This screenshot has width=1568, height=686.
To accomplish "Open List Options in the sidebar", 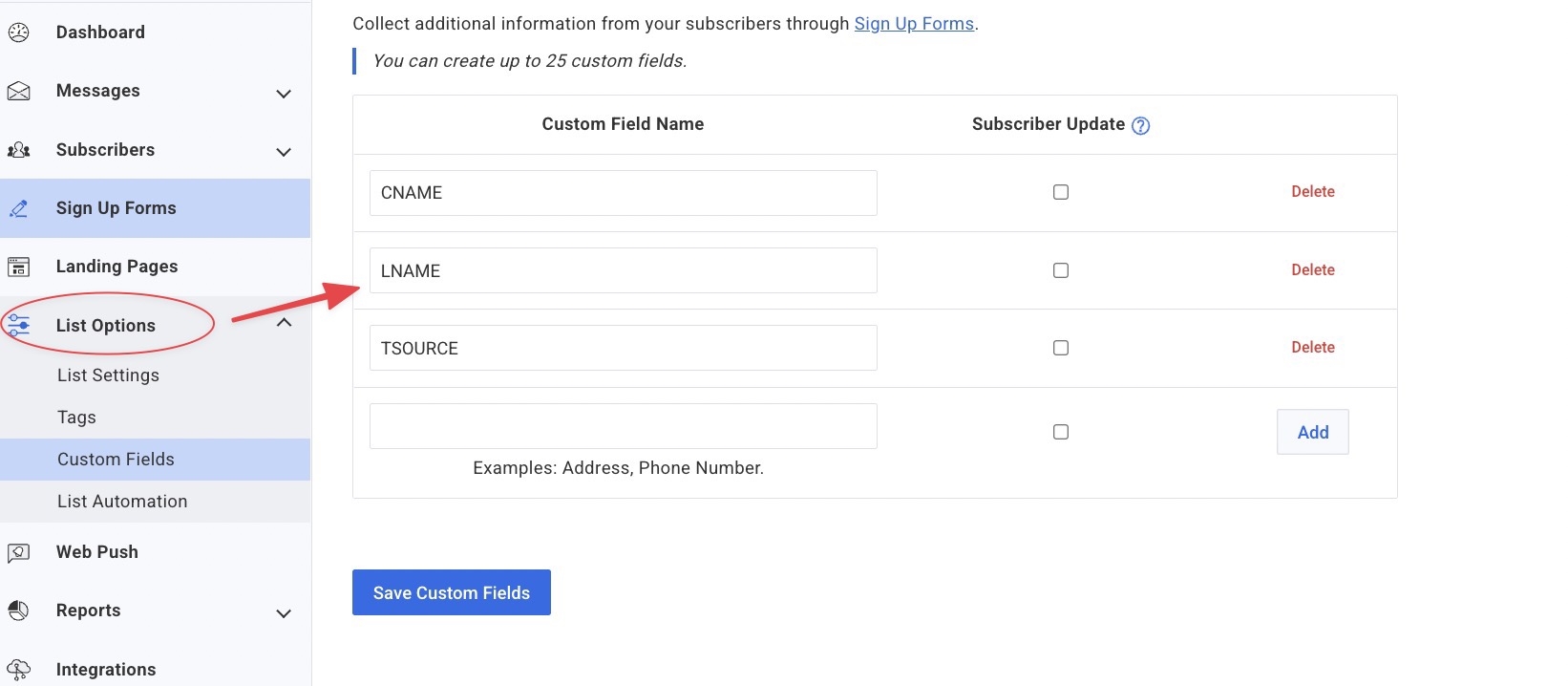I will point(105,326).
